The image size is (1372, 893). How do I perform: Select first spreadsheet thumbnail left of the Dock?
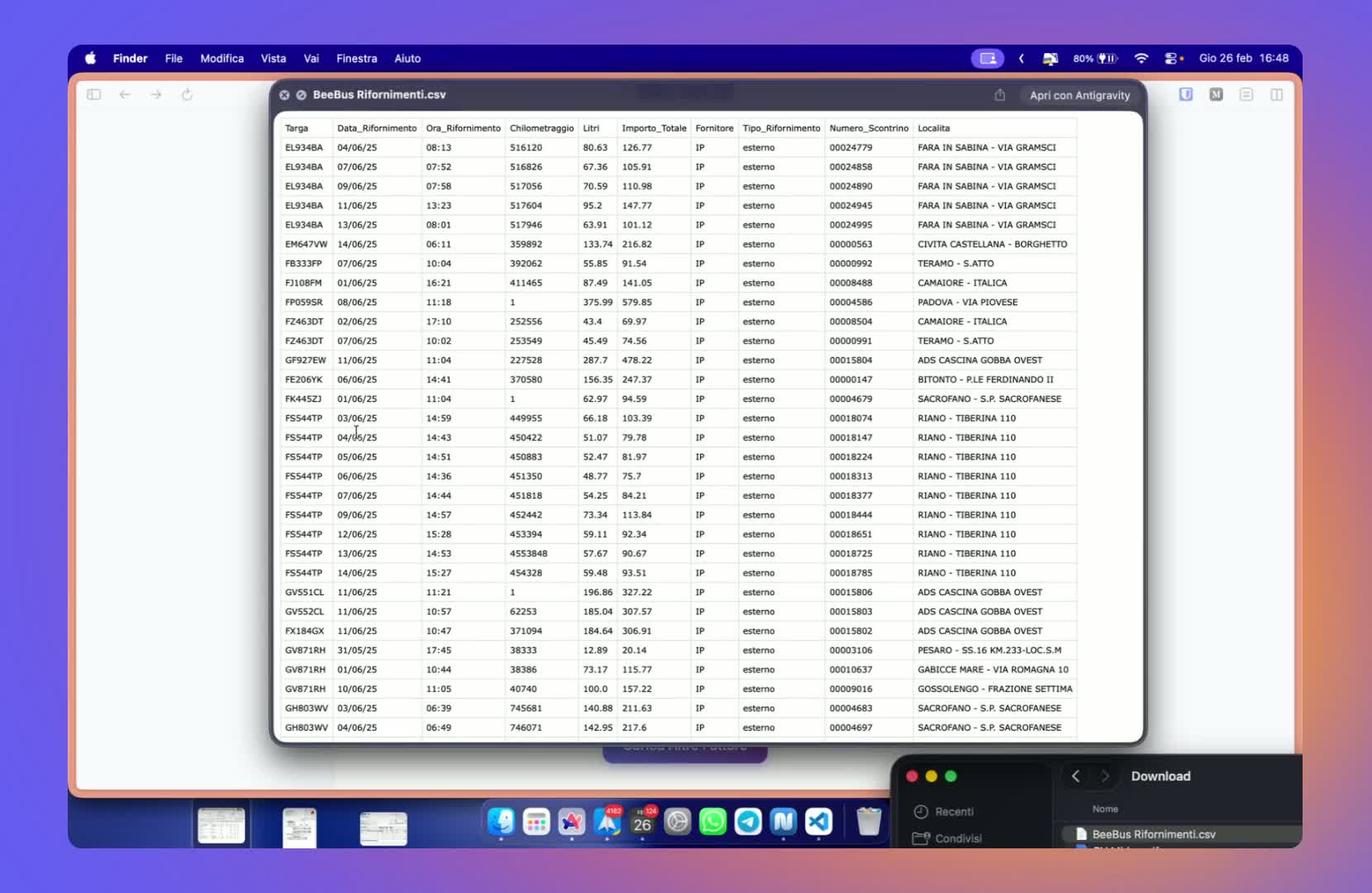pos(222,826)
